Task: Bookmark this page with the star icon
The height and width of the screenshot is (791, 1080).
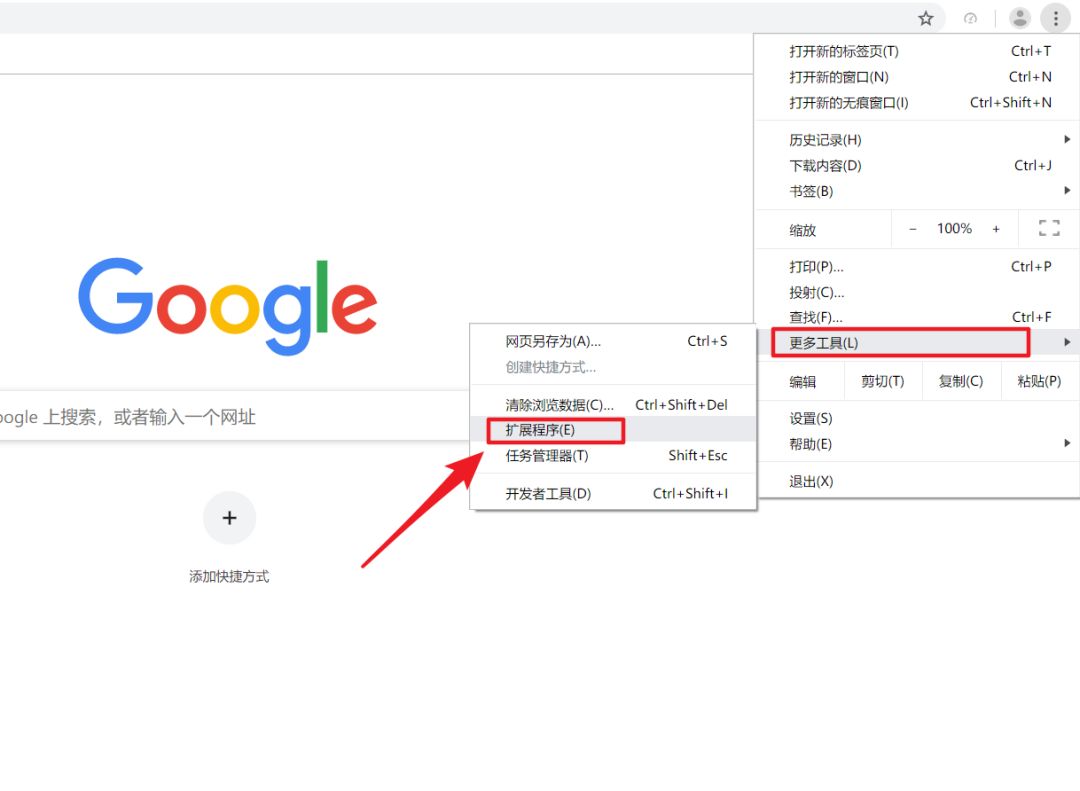Action: click(x=926, y=19)
